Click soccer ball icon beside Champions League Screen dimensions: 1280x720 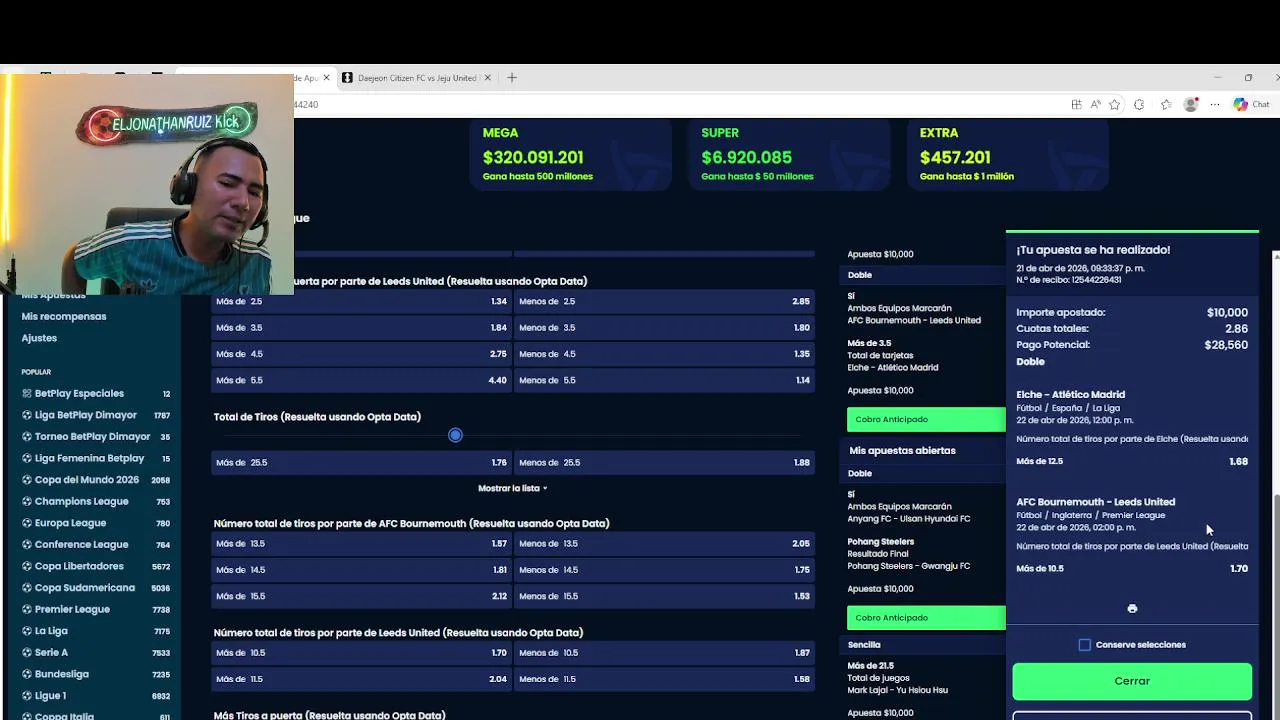(27, 501)
